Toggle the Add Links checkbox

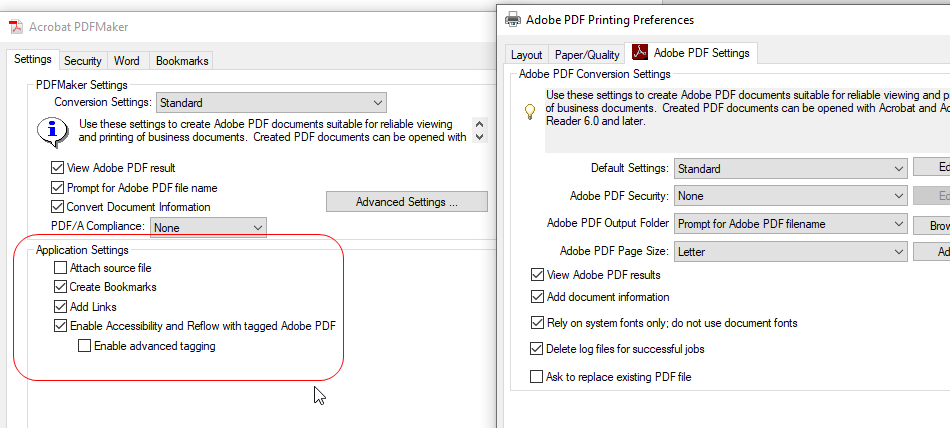[60, 306]
